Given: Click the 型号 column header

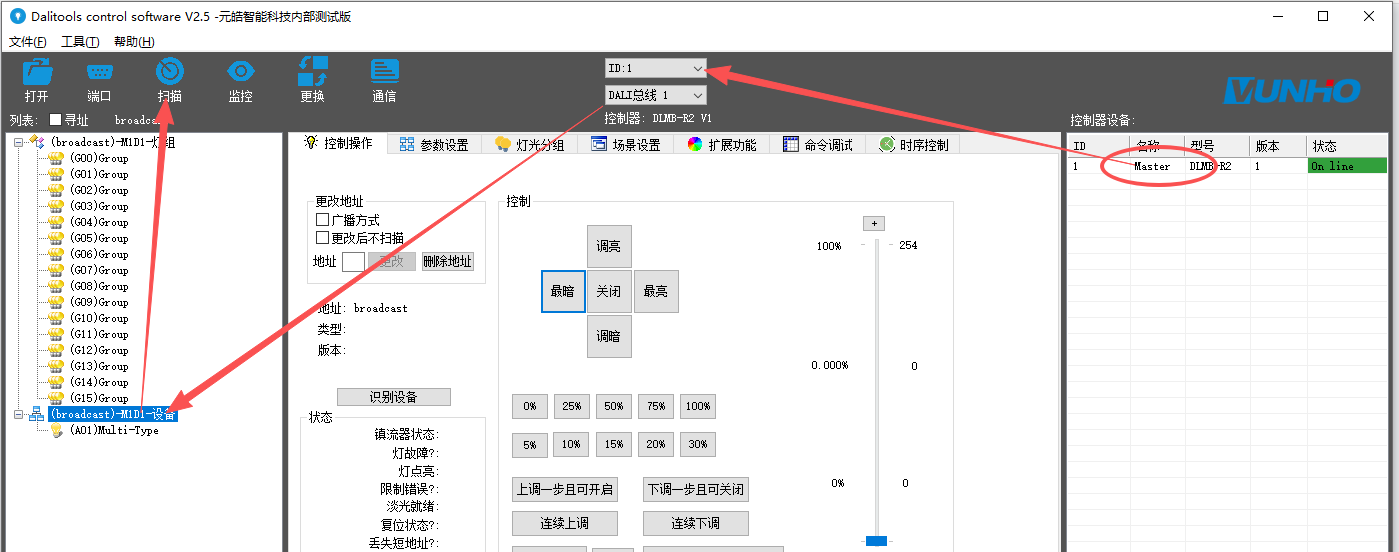Looking at the screenshot, I should coord(1217,146).
